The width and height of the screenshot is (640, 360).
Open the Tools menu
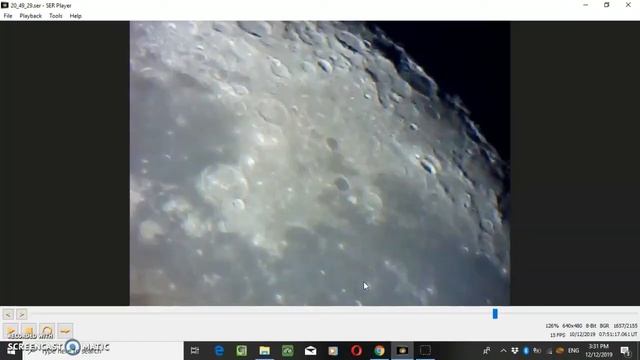click(56, 16)
